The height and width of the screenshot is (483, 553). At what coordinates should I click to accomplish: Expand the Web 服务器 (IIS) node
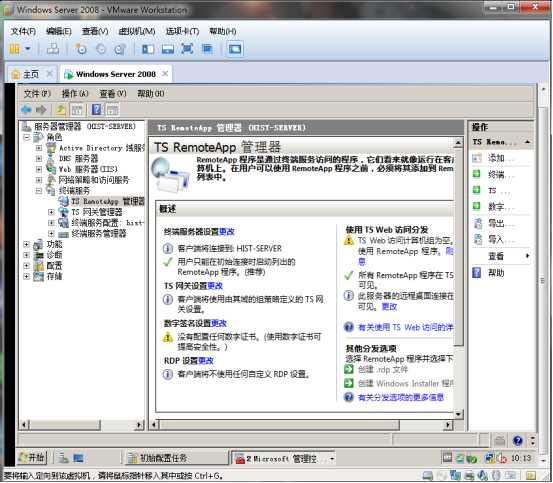(39, 169)
